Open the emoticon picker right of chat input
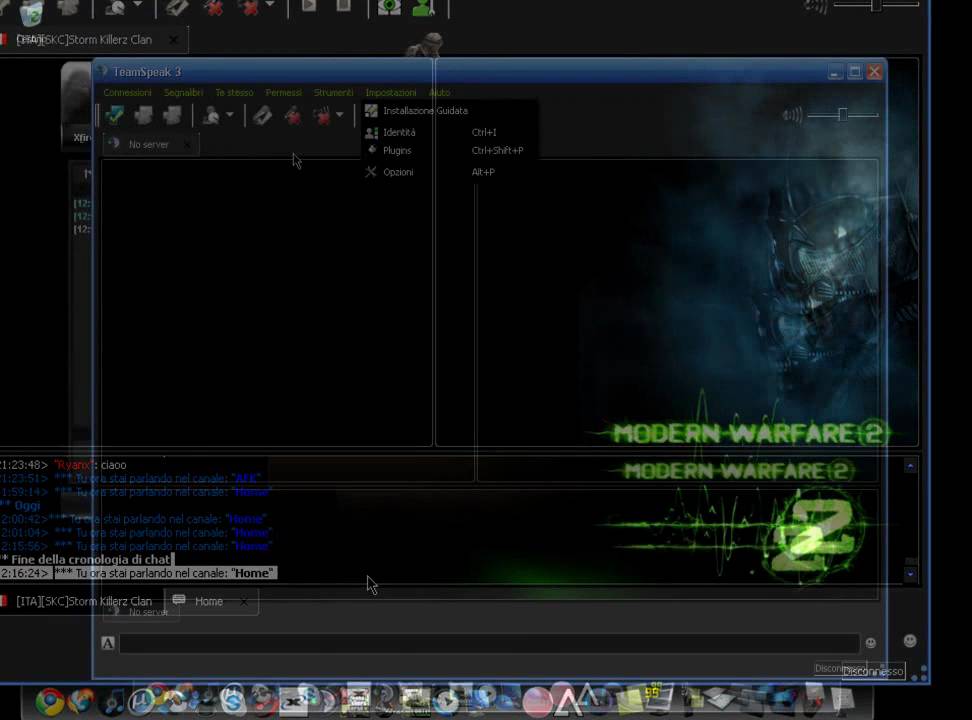972x720 pixels. [870, 643]
